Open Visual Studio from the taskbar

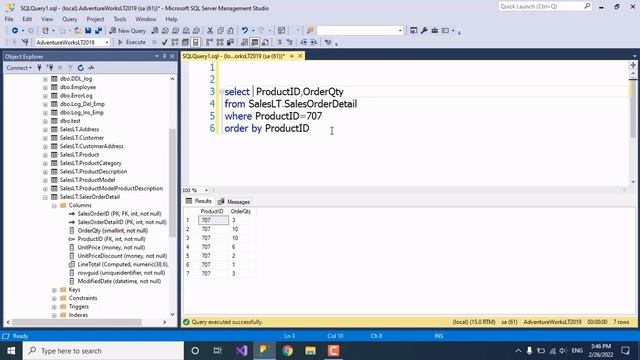[x=241, y=351]
